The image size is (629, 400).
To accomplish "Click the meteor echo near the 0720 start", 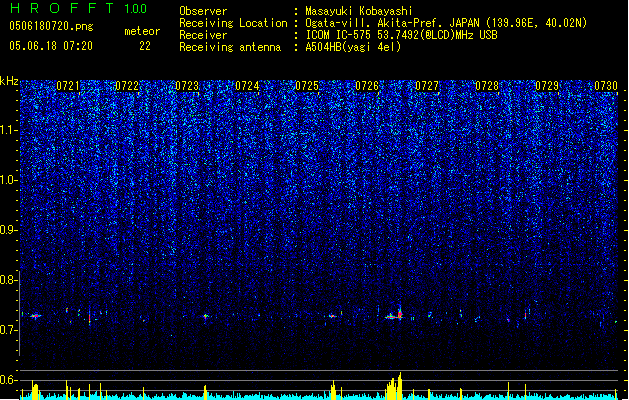I will pyautogui.click(x=36, y=316).
